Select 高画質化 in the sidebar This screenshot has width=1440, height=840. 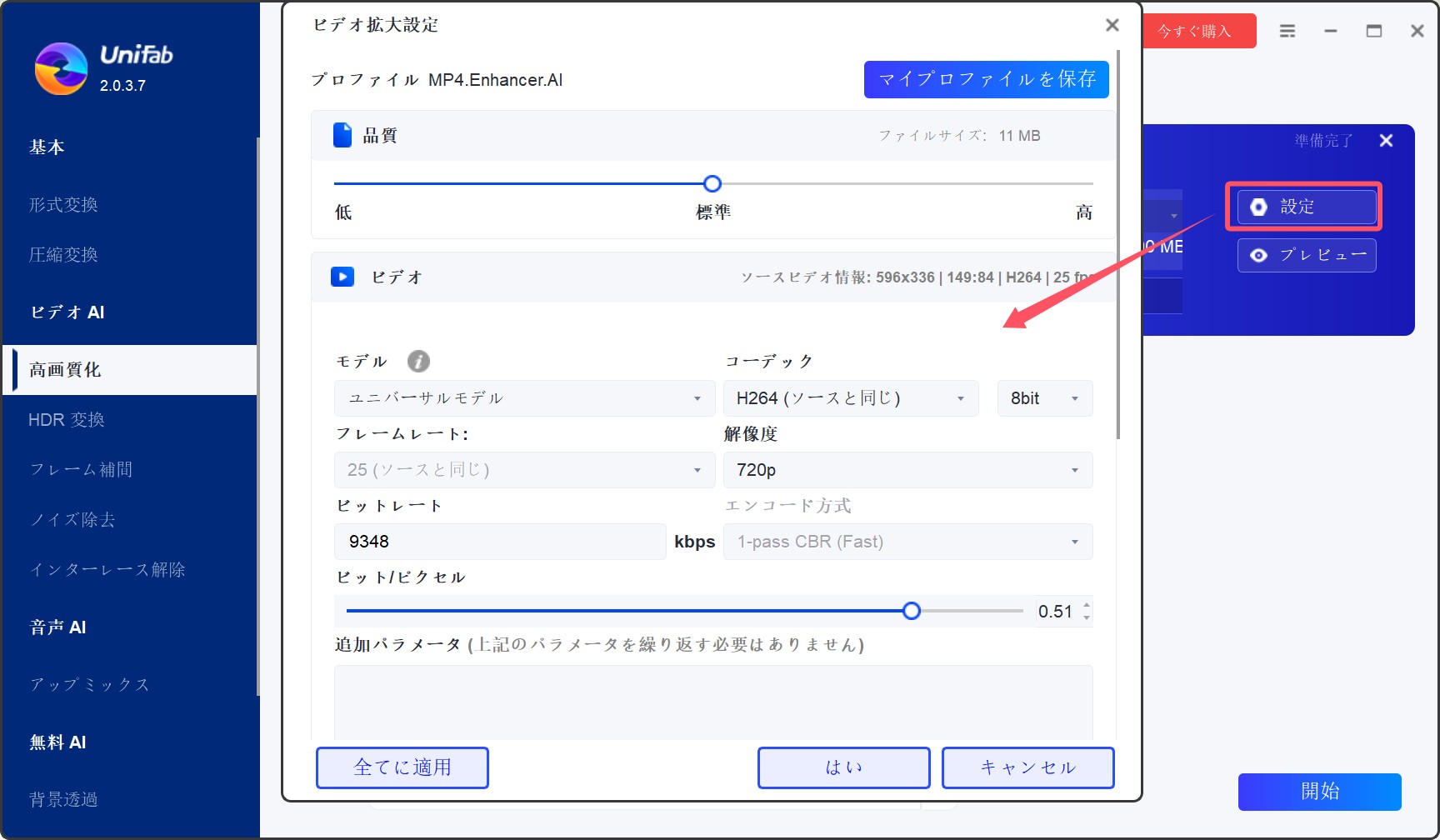129,370
